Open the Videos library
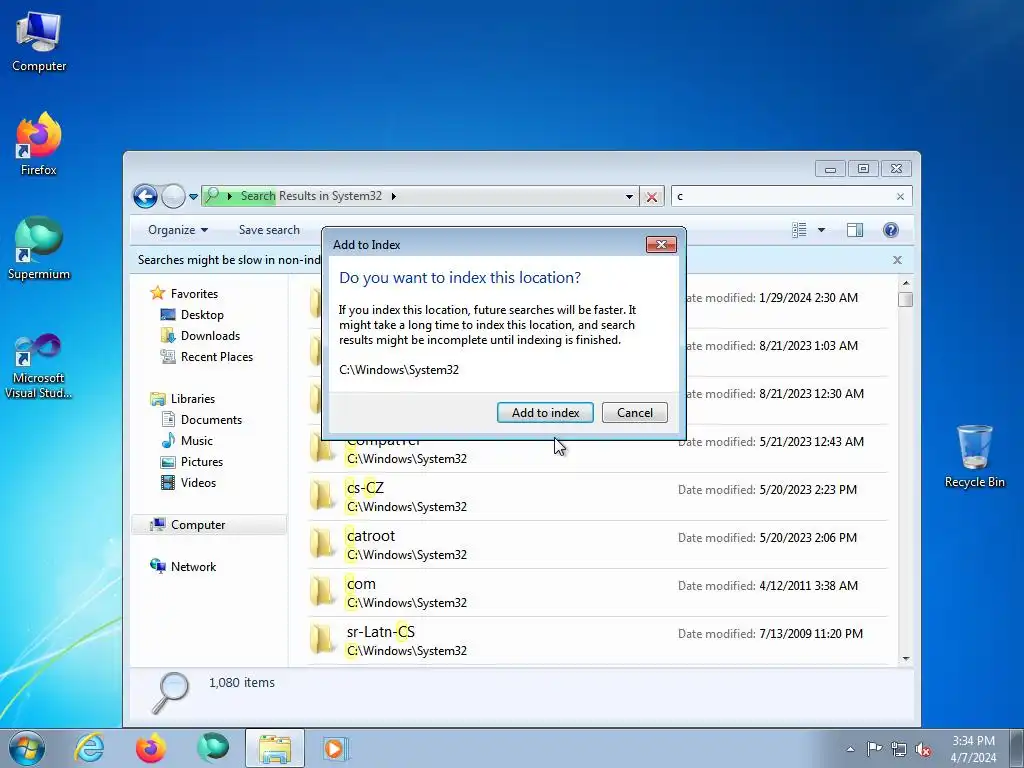The image size is (1024, 768). tap(198, 482)
